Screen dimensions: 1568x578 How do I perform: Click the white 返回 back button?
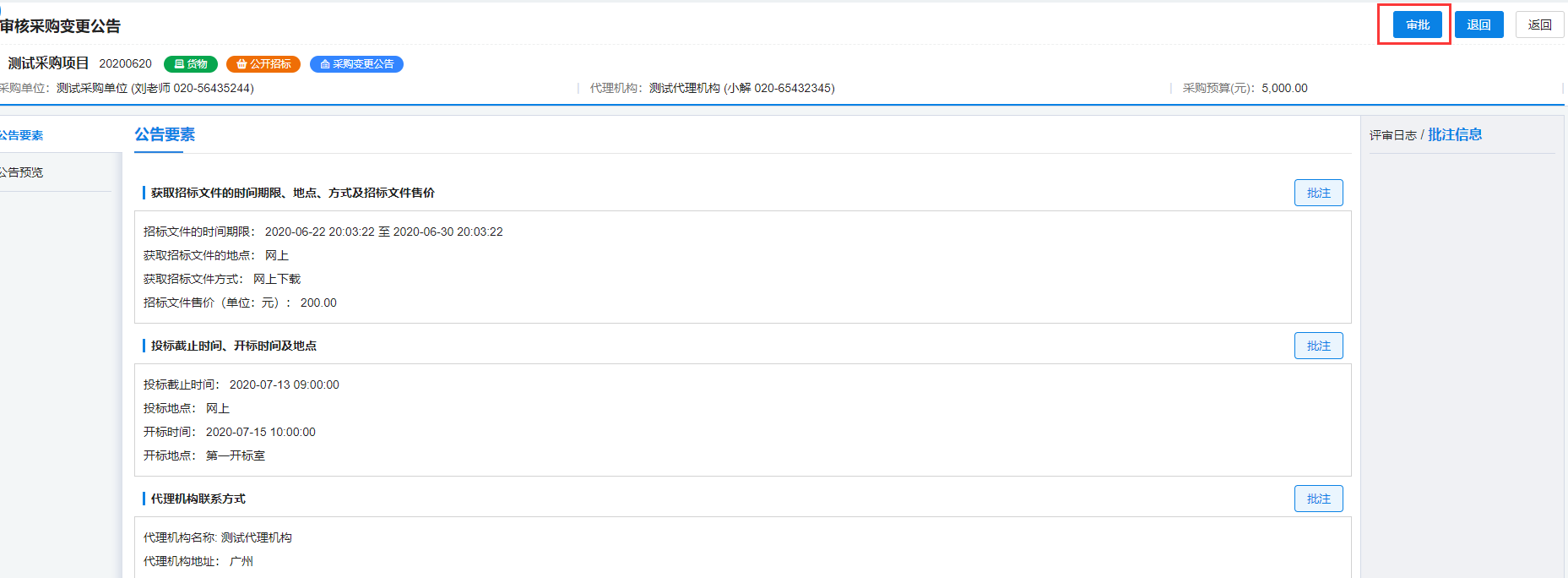(1539, 25)
